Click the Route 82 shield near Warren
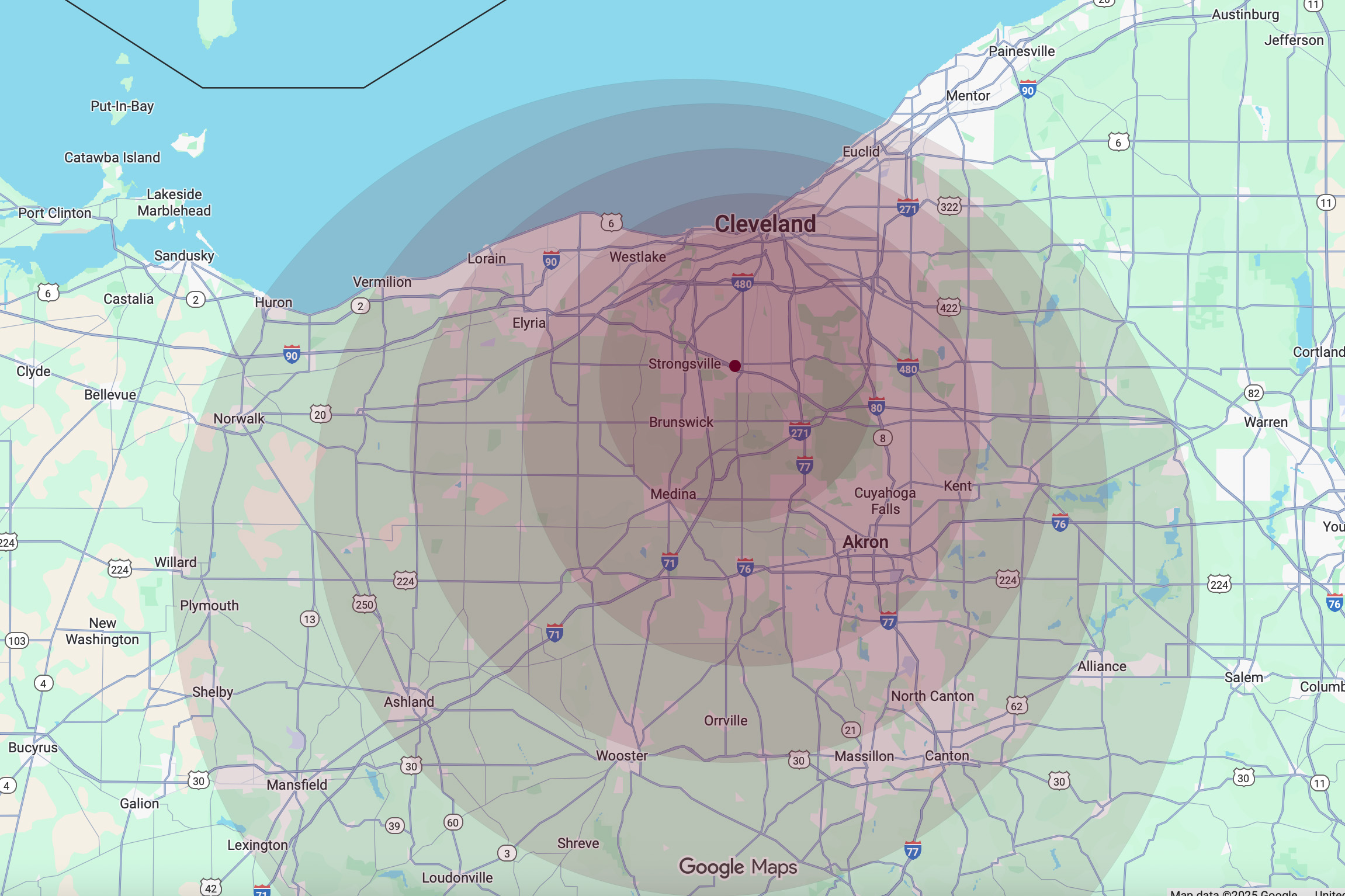1345x896 pixels. (x=1253, y=393)
